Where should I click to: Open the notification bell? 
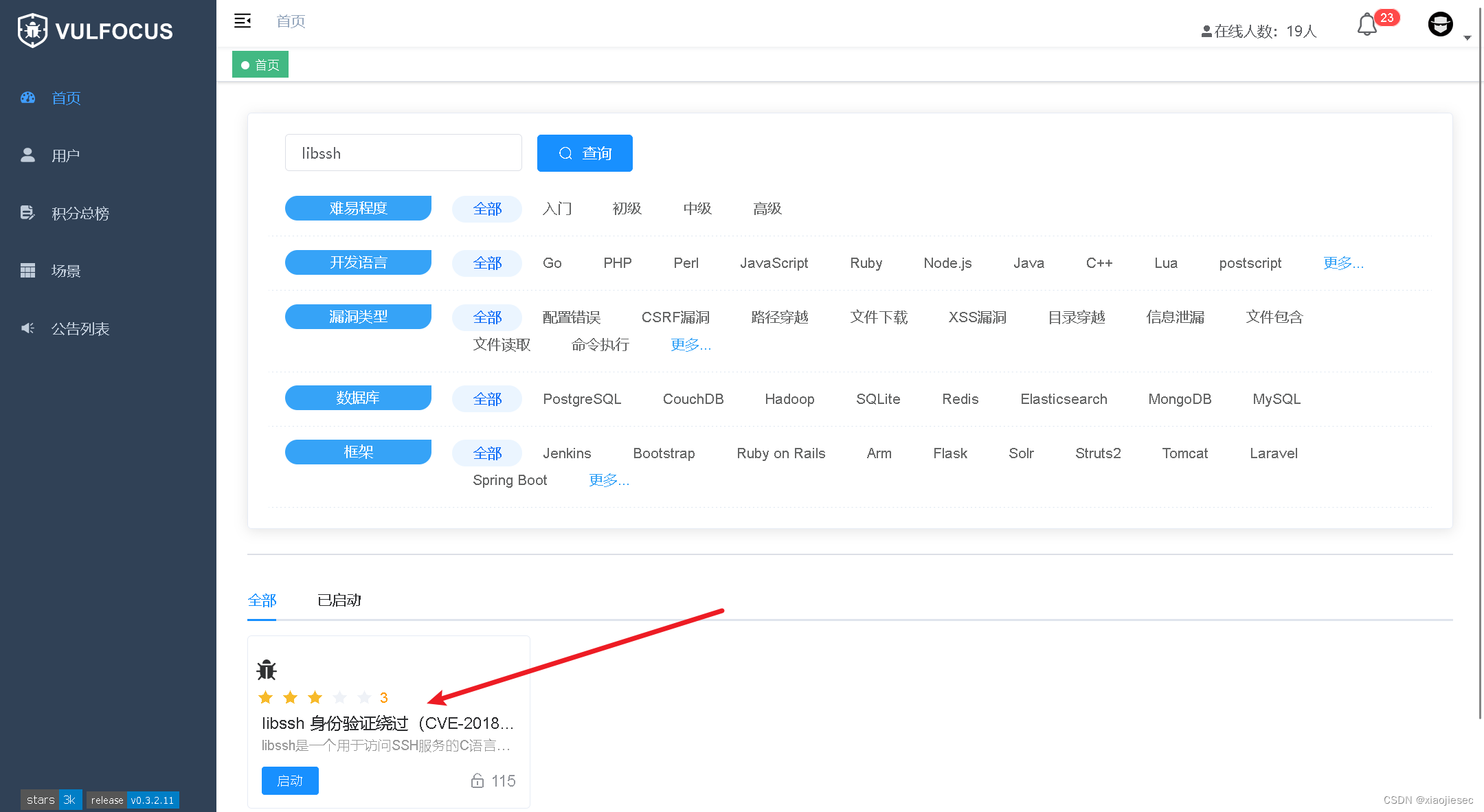[1367, 25]
